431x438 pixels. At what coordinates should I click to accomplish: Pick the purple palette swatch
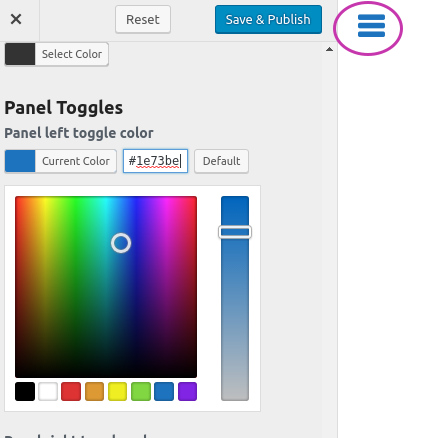[x=187, y=391]
